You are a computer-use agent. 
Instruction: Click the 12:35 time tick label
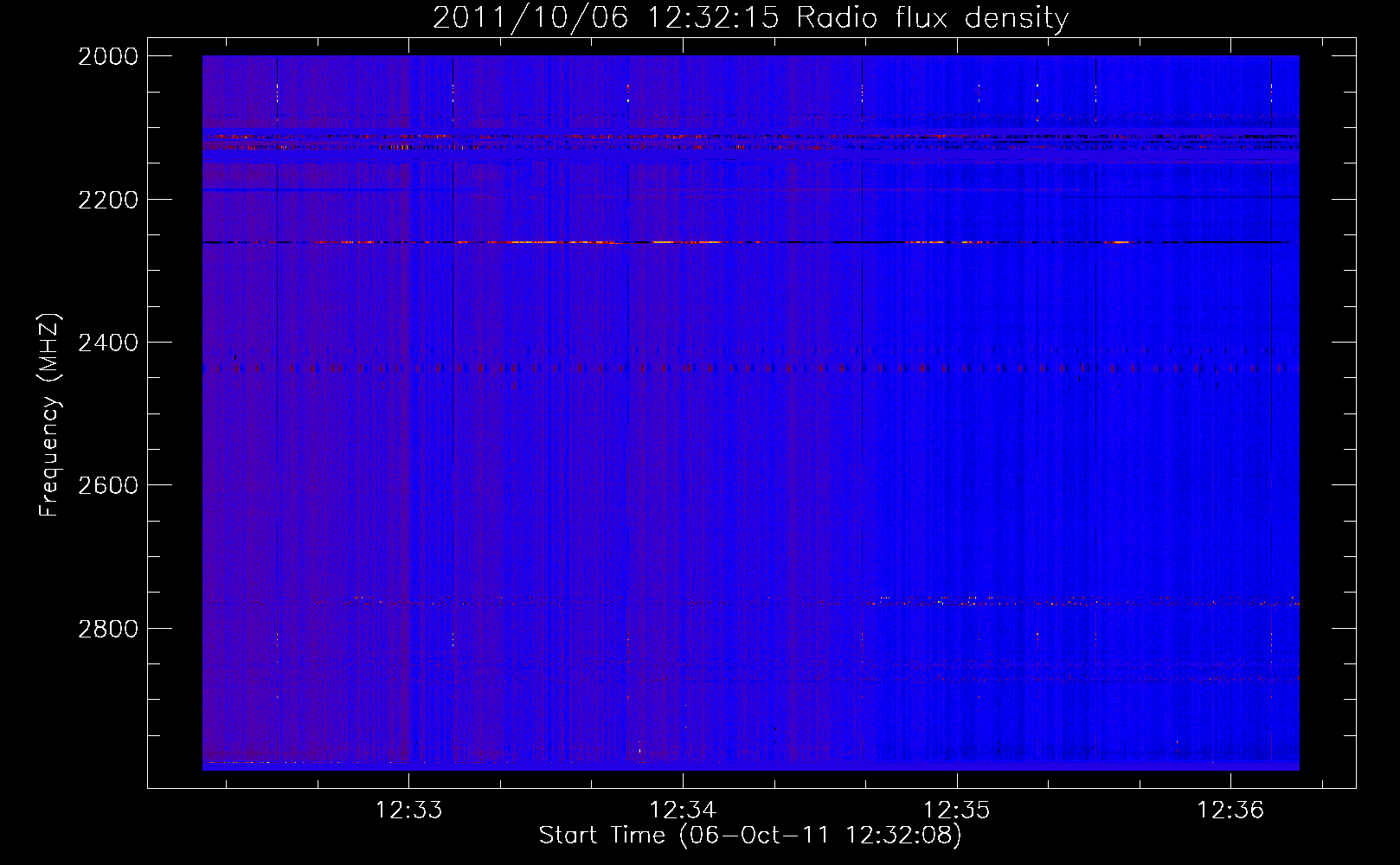coord(957,811)
